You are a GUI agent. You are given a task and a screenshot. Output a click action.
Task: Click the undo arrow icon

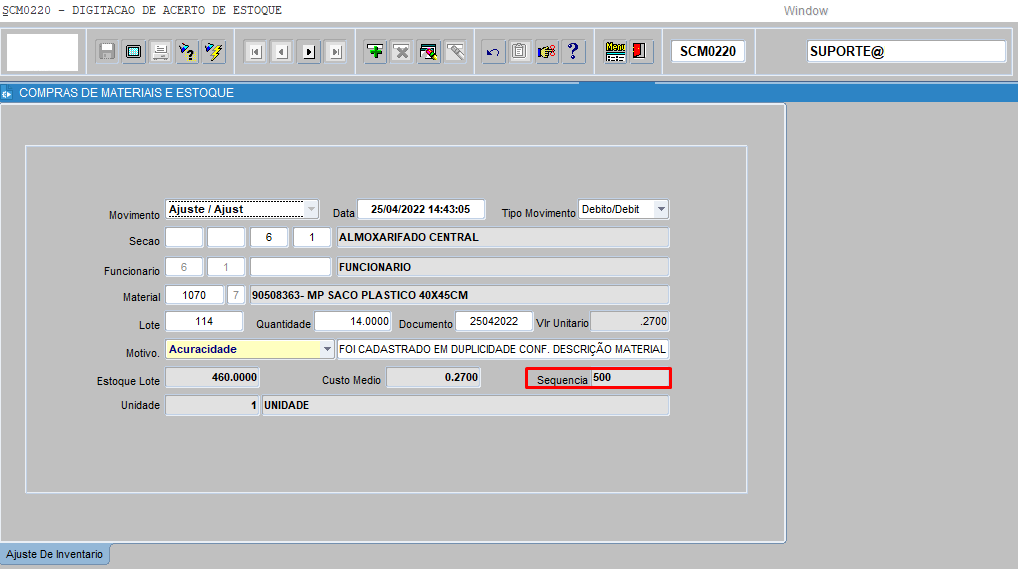point(493,51)
